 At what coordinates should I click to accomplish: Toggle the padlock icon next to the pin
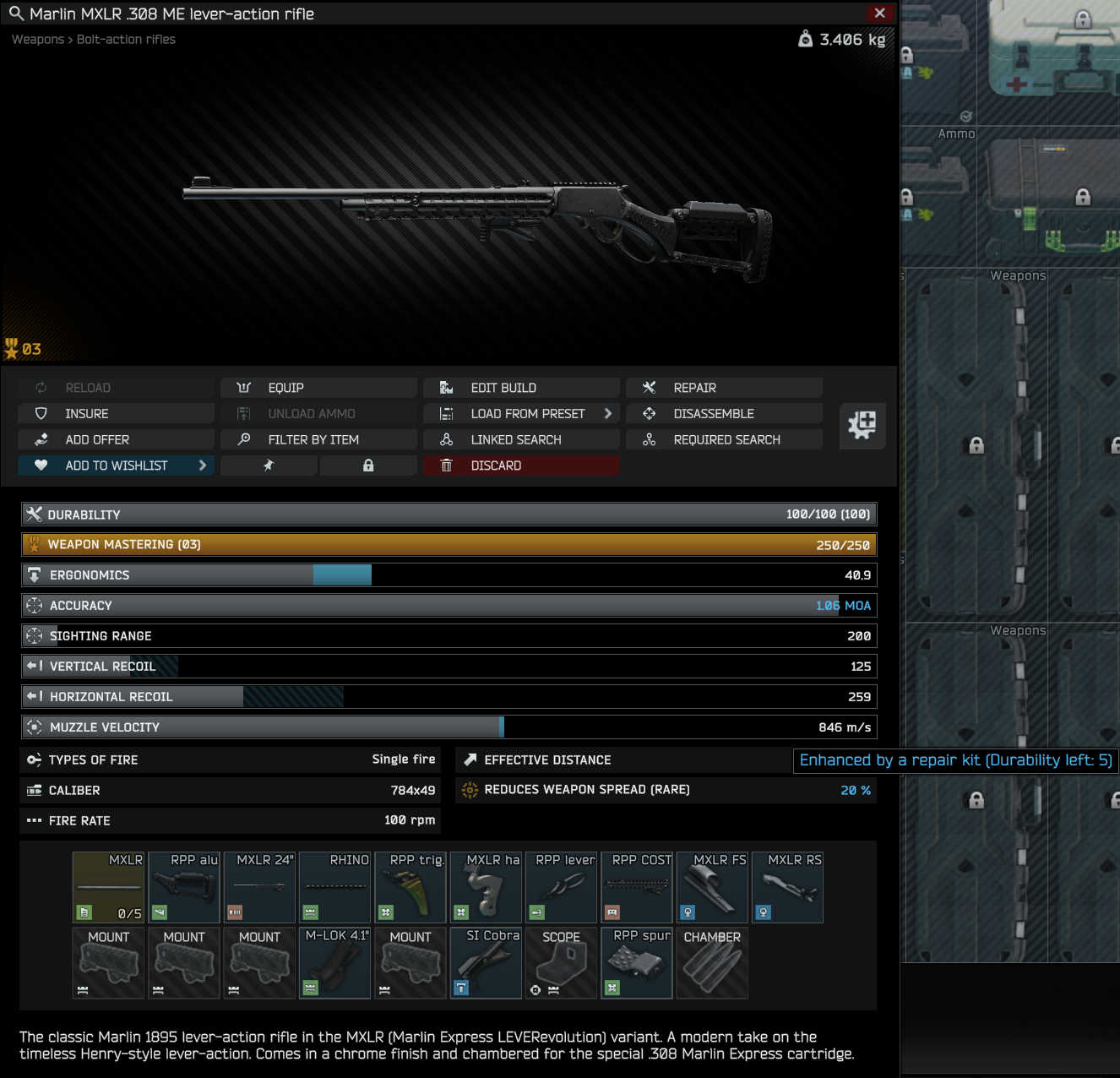368,465
